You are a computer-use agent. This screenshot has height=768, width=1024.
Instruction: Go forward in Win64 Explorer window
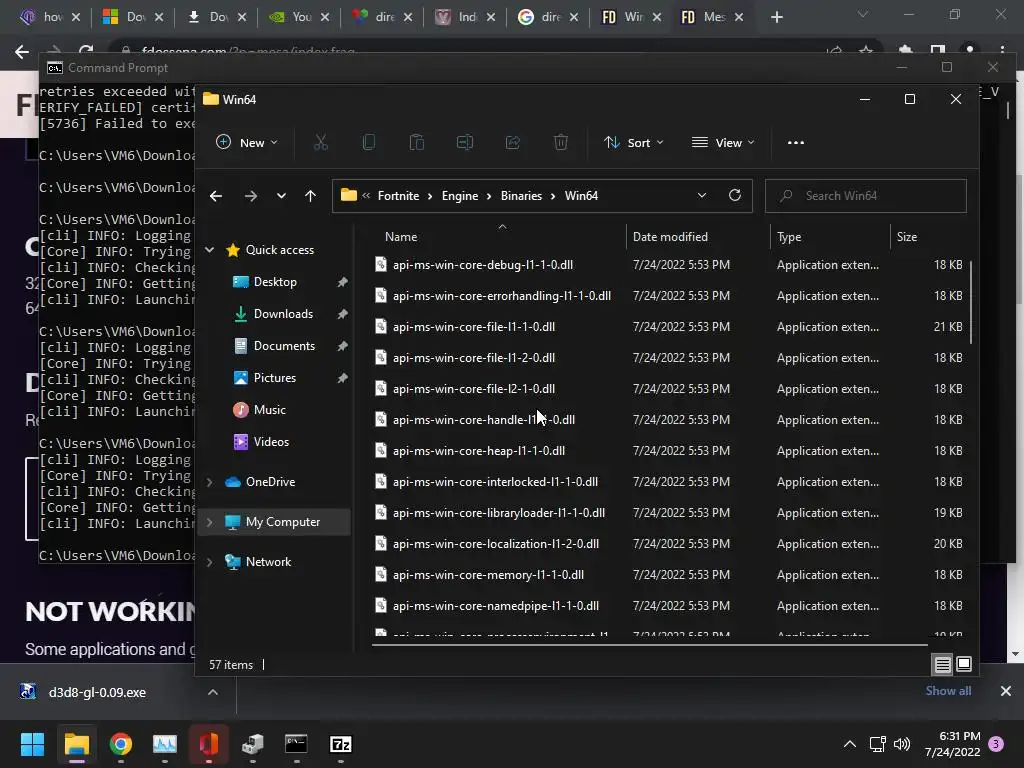251,196
